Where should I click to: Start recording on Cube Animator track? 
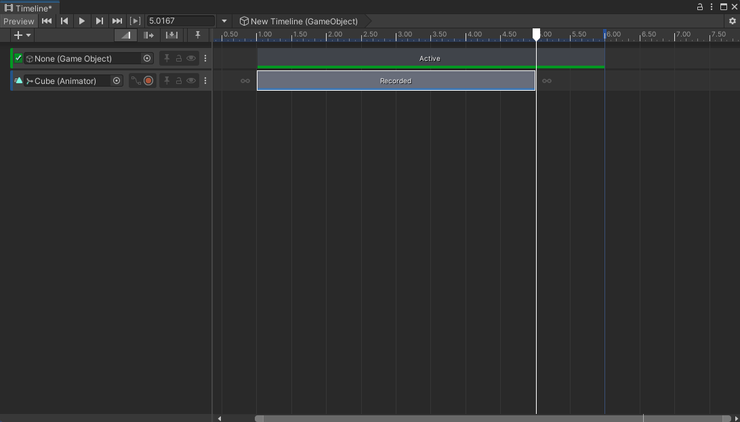tap(149, 81)
